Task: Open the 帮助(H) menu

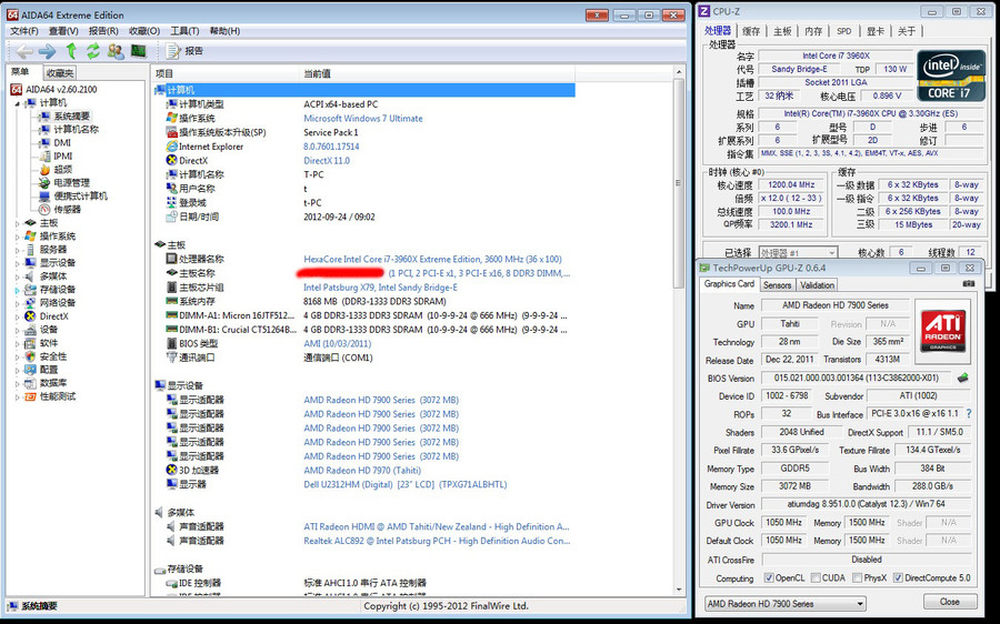Action: (x=224, y=31)
